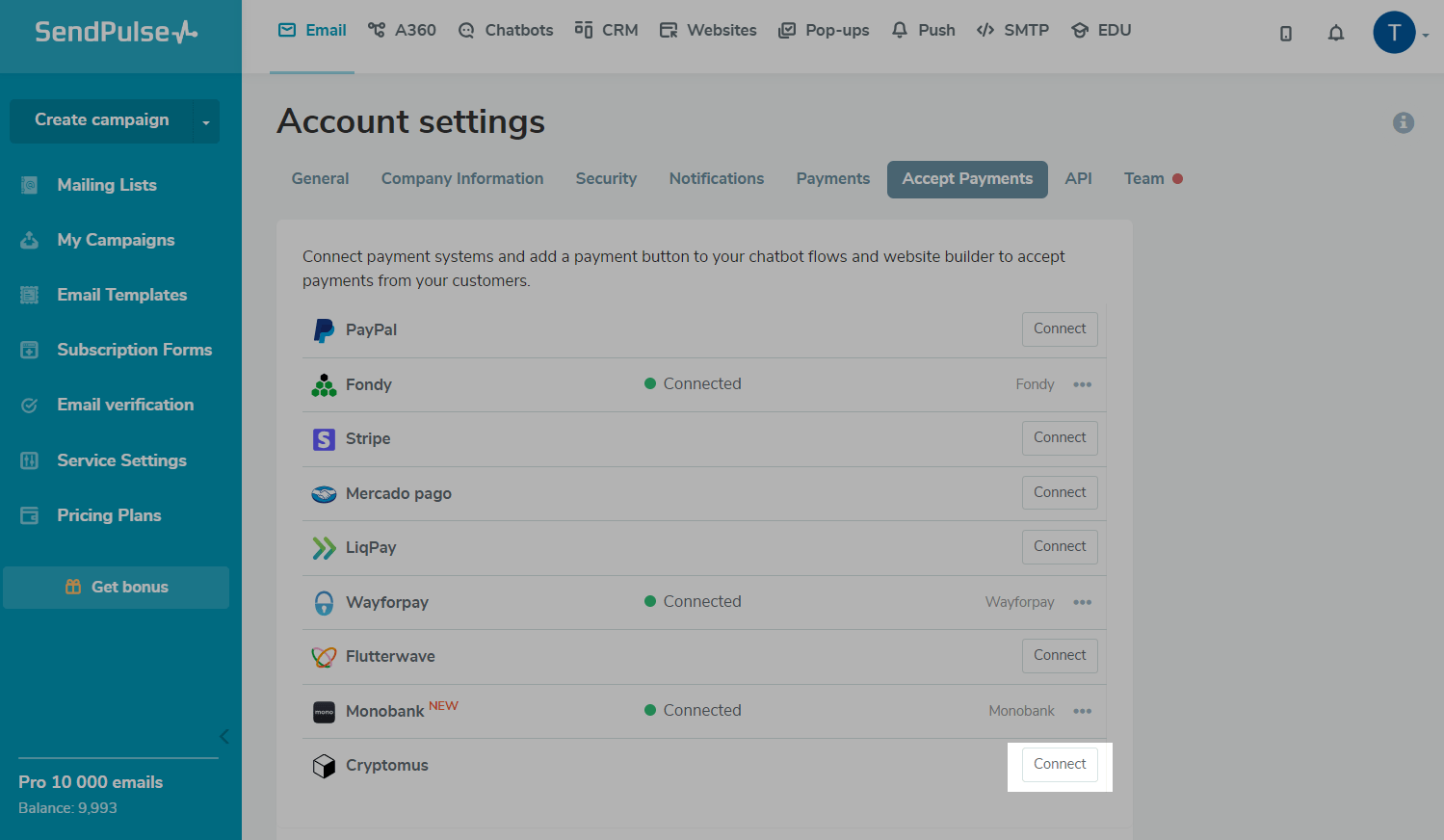Open the Fondy three-dots options menu
Image resolution: width=1444 pixels, height=840 pixels.
pos(1083,384)
